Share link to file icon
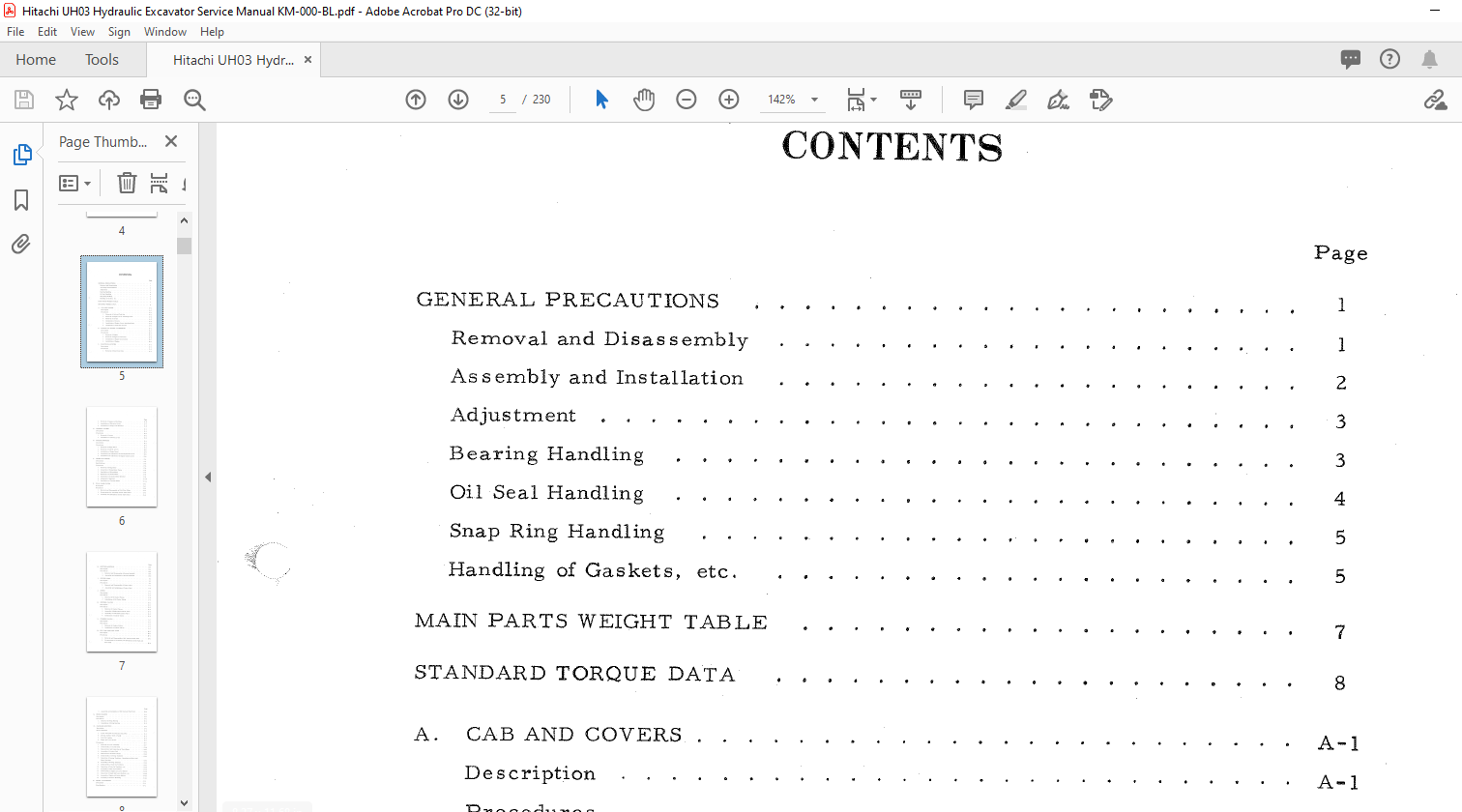The image size is (1462, 812). pyautogui.click(x=1436, y=100)
